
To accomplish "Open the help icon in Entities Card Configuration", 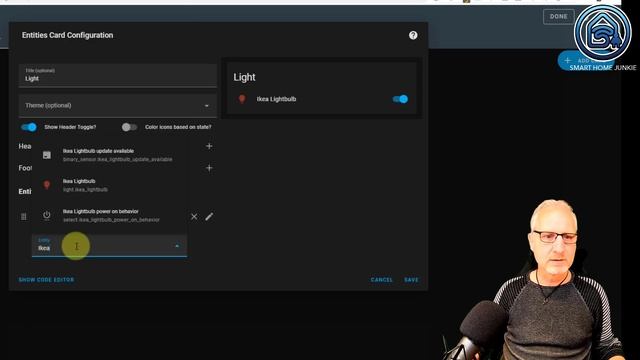I will click(413, 36).
